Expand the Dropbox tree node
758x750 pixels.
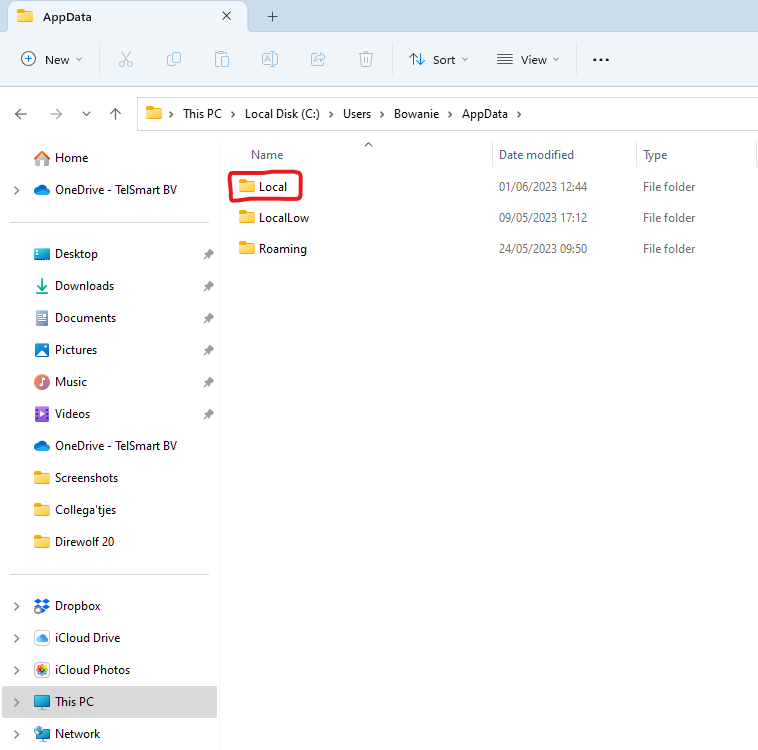coord(16,606)
